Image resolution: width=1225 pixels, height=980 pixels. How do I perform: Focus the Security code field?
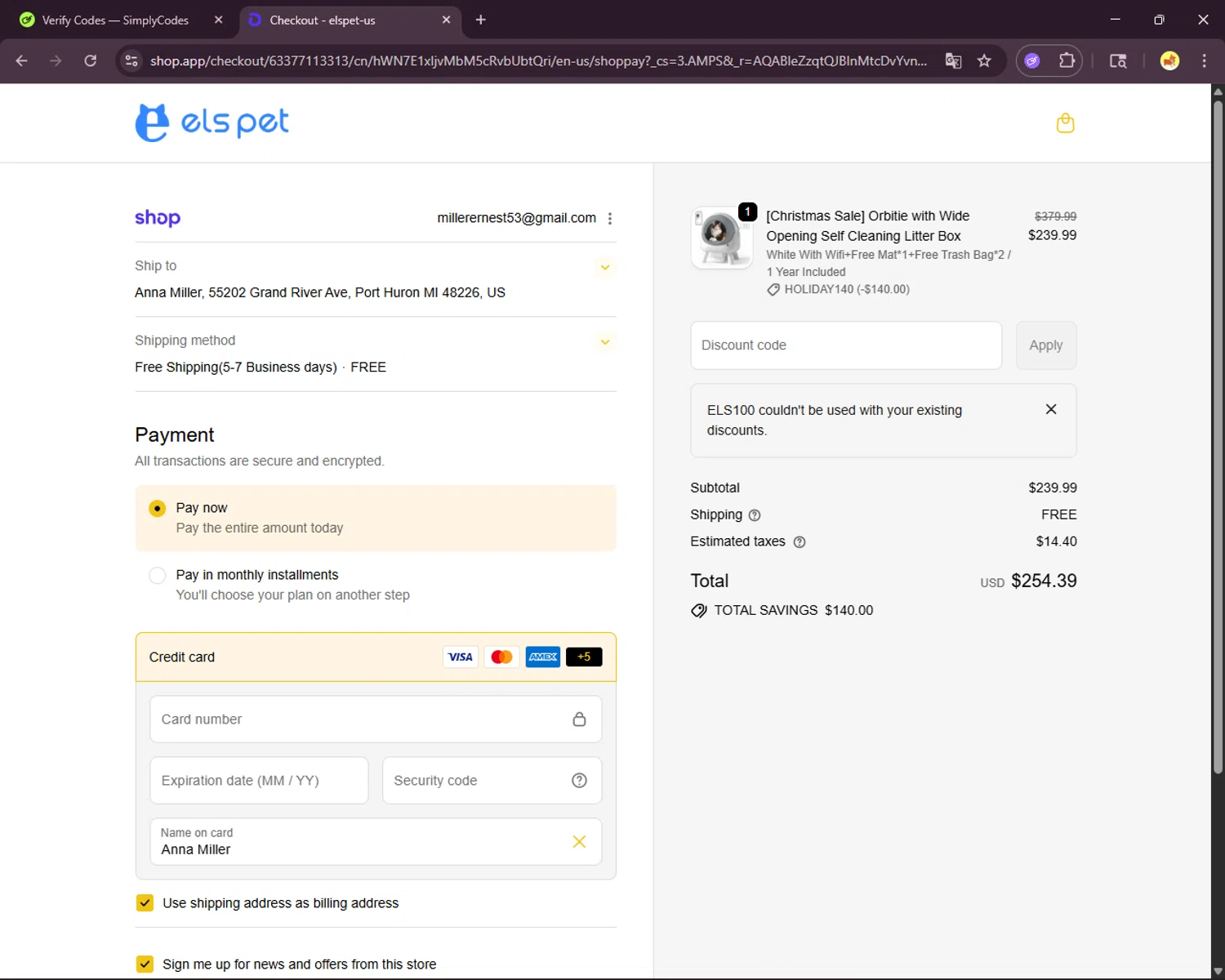492,781
